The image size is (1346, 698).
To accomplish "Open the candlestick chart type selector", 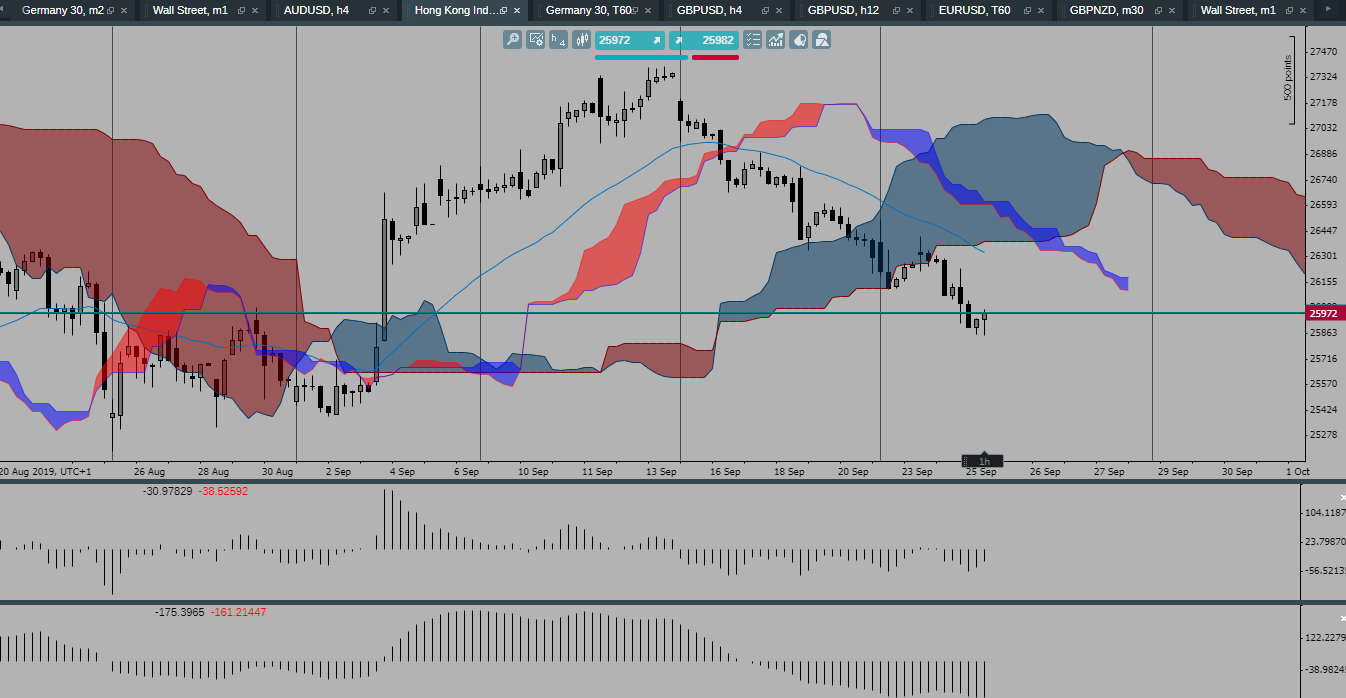I will coord(581,40).
